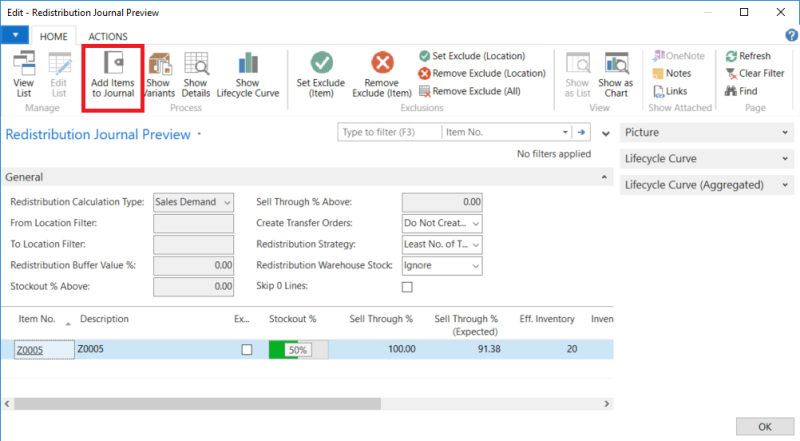This screenshot has height=441, width=800.
Task: Collapse the Picture pane
Action: tap(784, 132)
